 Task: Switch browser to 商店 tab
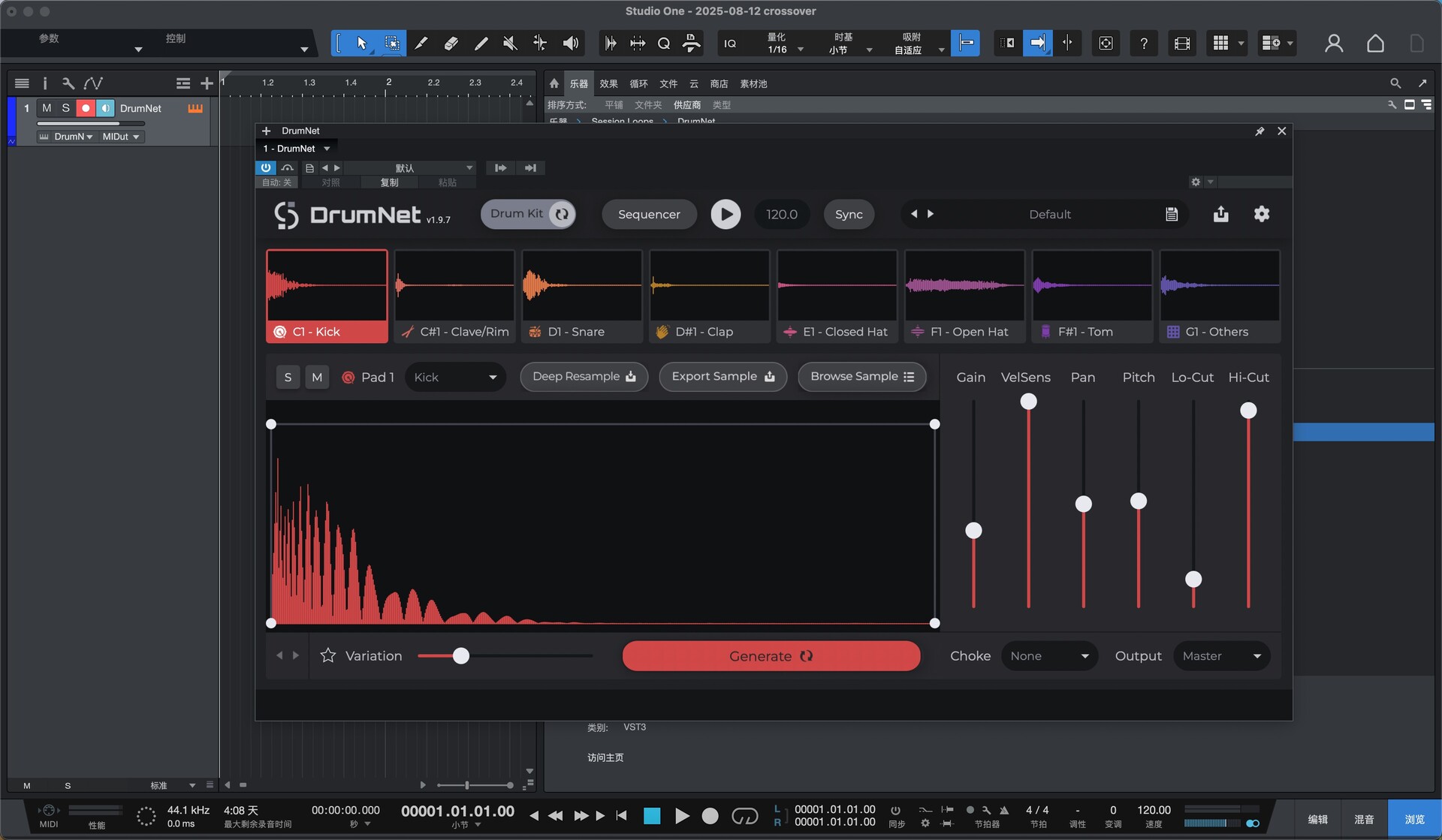coord(719,83)
